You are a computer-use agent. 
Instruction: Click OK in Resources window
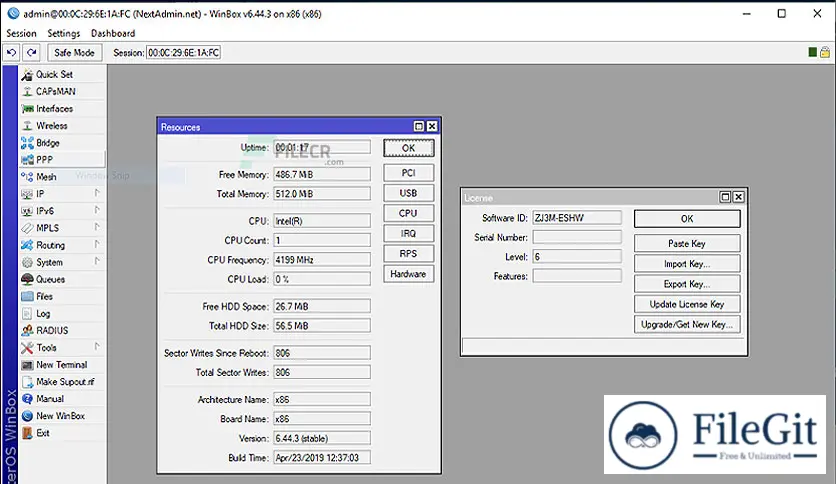point(408,148)
